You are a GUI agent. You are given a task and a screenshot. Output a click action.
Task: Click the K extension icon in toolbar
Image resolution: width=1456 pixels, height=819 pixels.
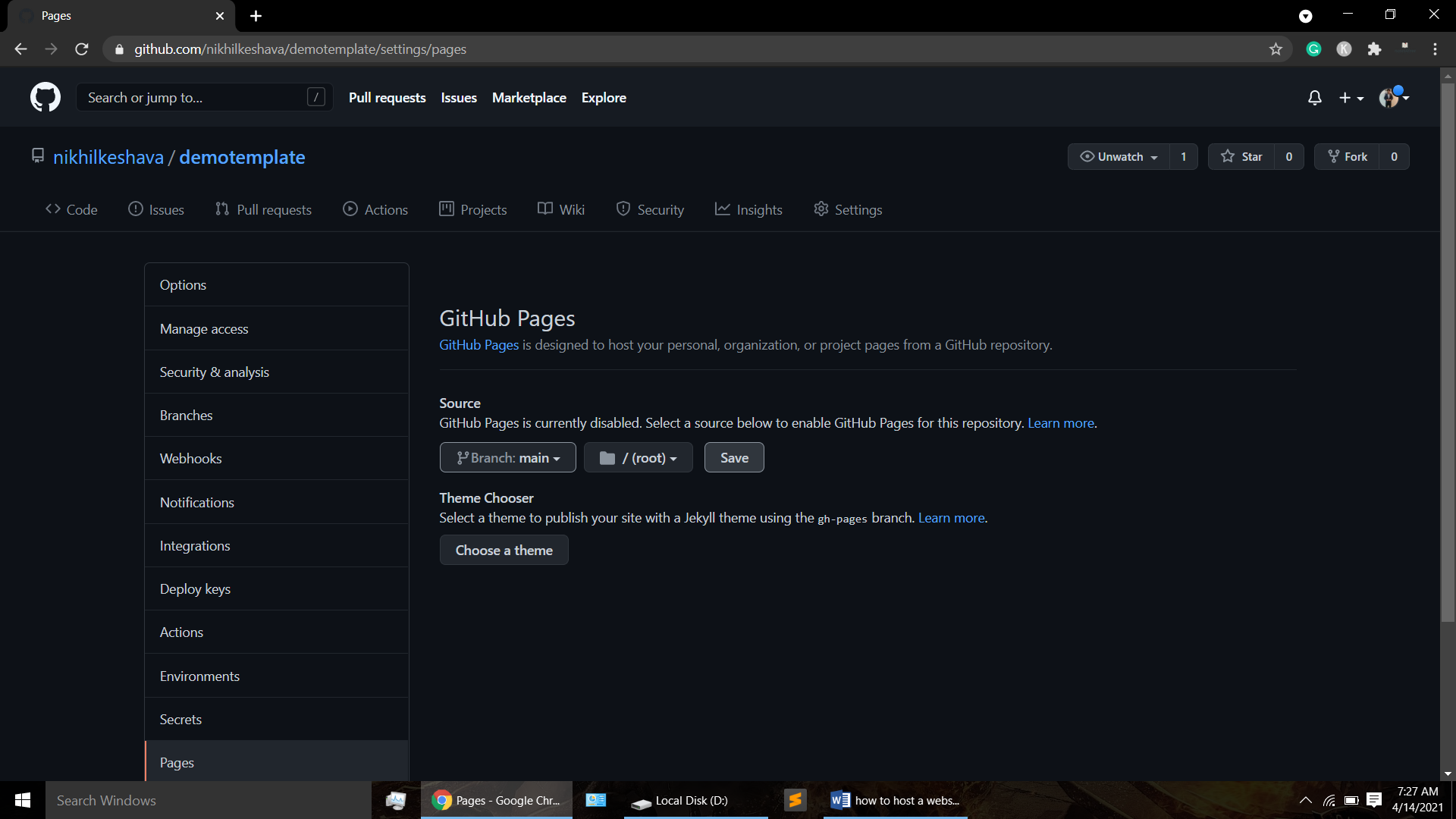click(x=1344, y=49)
